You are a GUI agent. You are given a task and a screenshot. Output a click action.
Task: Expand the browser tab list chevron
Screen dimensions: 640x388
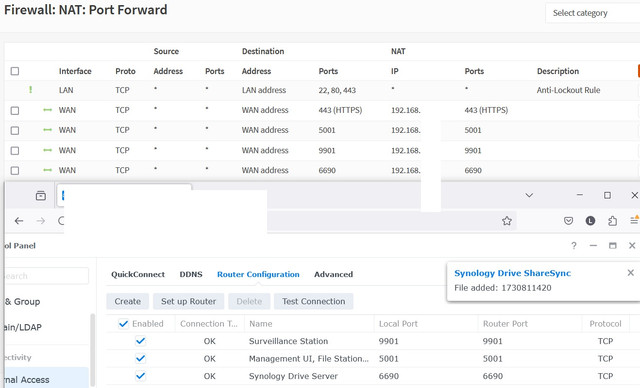point(529,195)
